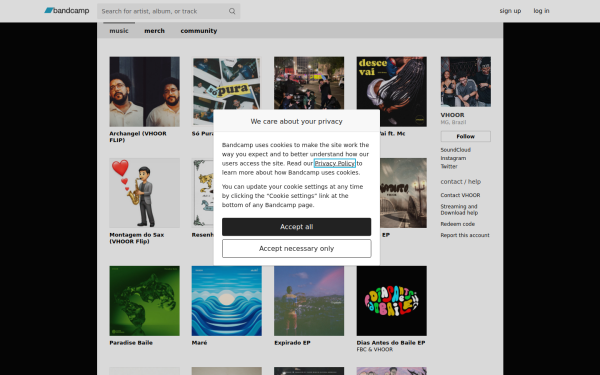Switch to the community tab
This screenshot has width=600, height=375.
(199, 31)
